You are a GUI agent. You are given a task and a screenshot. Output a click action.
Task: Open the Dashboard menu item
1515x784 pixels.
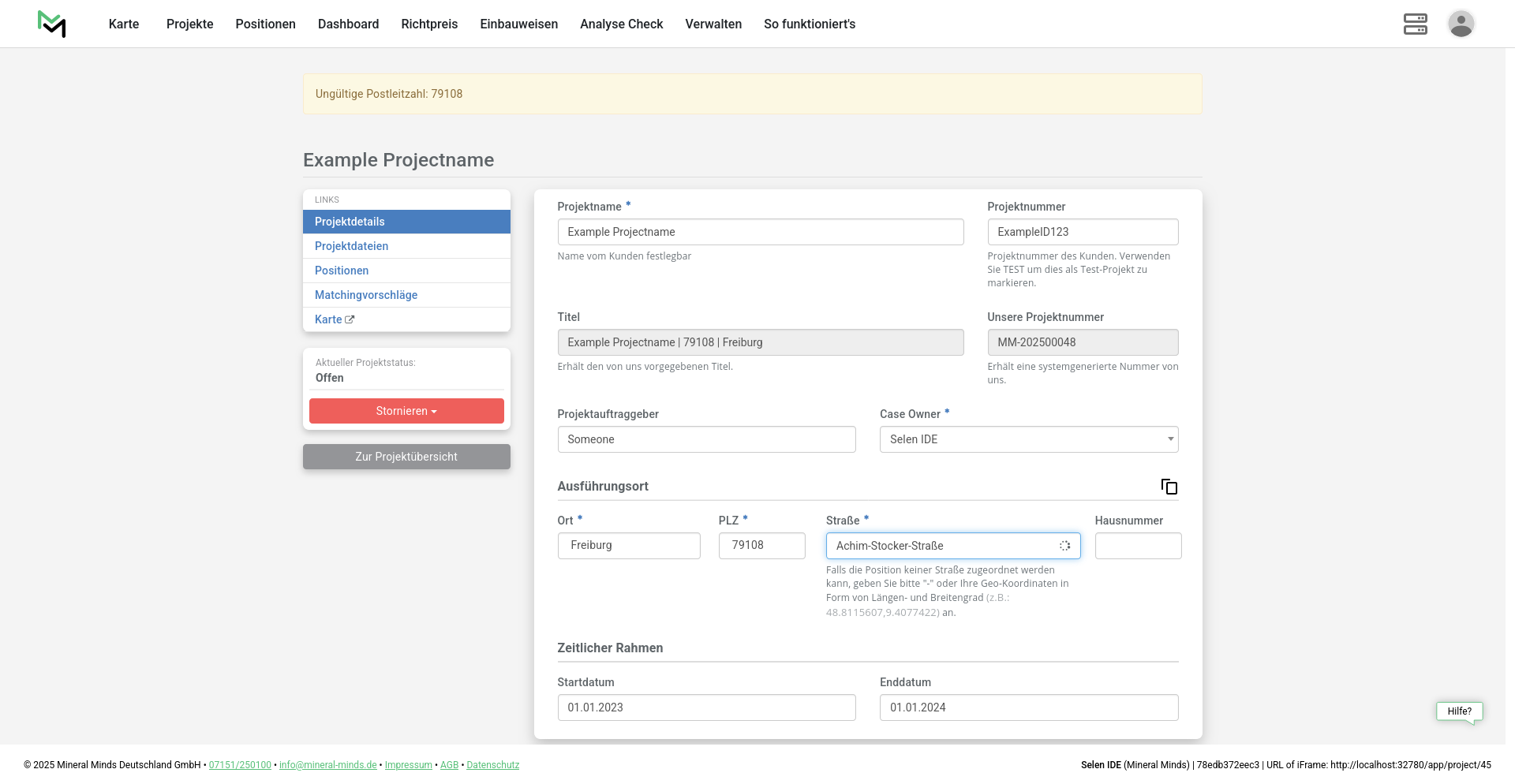pyautogui.click(x=348, y=24)
